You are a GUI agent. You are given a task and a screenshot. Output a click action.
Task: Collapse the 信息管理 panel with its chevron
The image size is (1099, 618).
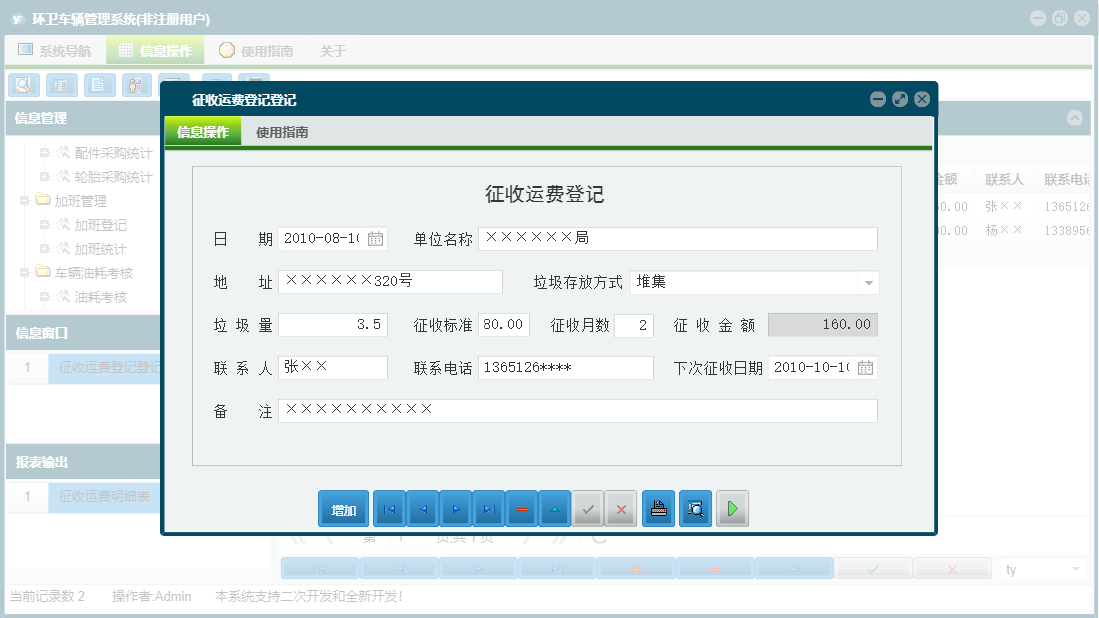(1076, 118)
